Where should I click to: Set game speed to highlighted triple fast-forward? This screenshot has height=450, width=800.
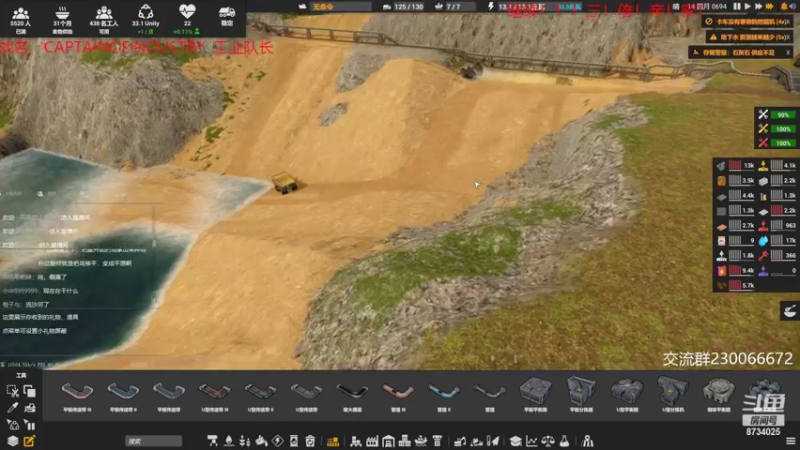tap(769, 7)
